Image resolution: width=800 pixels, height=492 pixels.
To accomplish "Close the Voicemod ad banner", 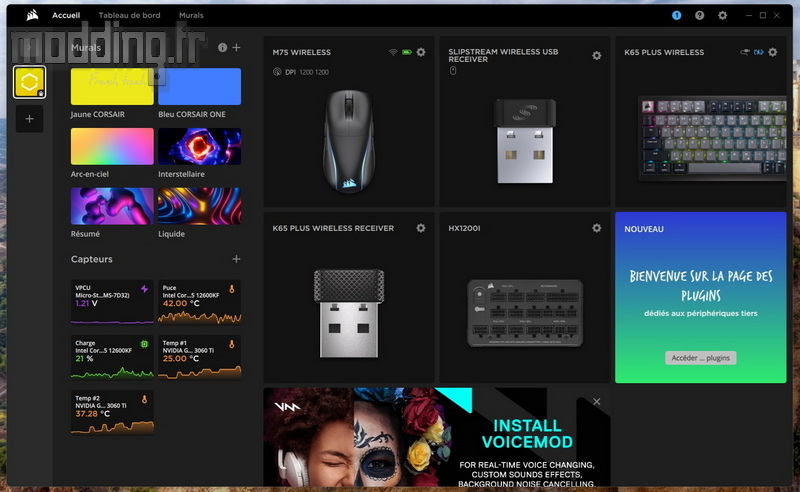I will (x=596, y=402).
